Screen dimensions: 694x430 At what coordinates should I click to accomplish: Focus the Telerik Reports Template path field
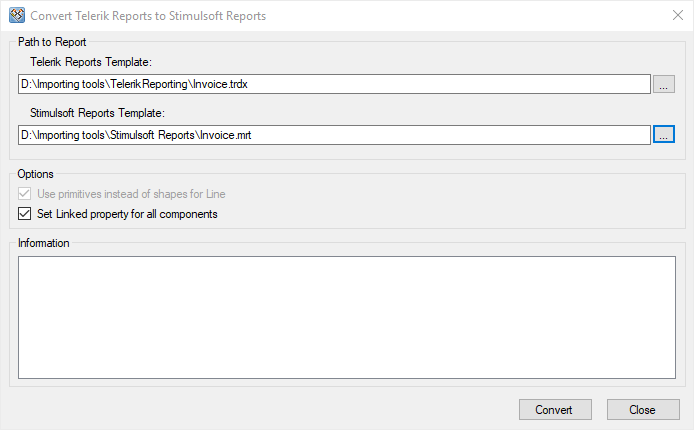(x=400, y=85)
